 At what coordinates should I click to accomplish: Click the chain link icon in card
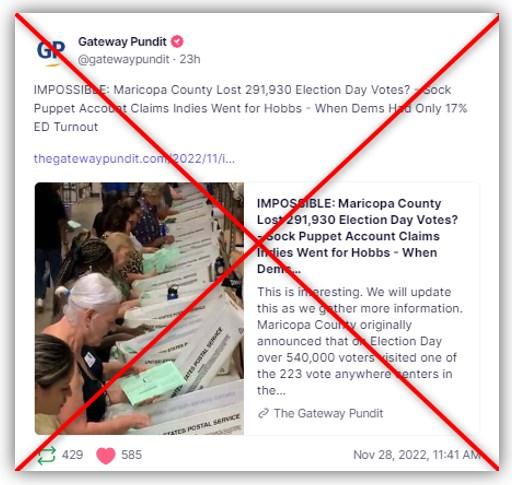tap(263, 413)
